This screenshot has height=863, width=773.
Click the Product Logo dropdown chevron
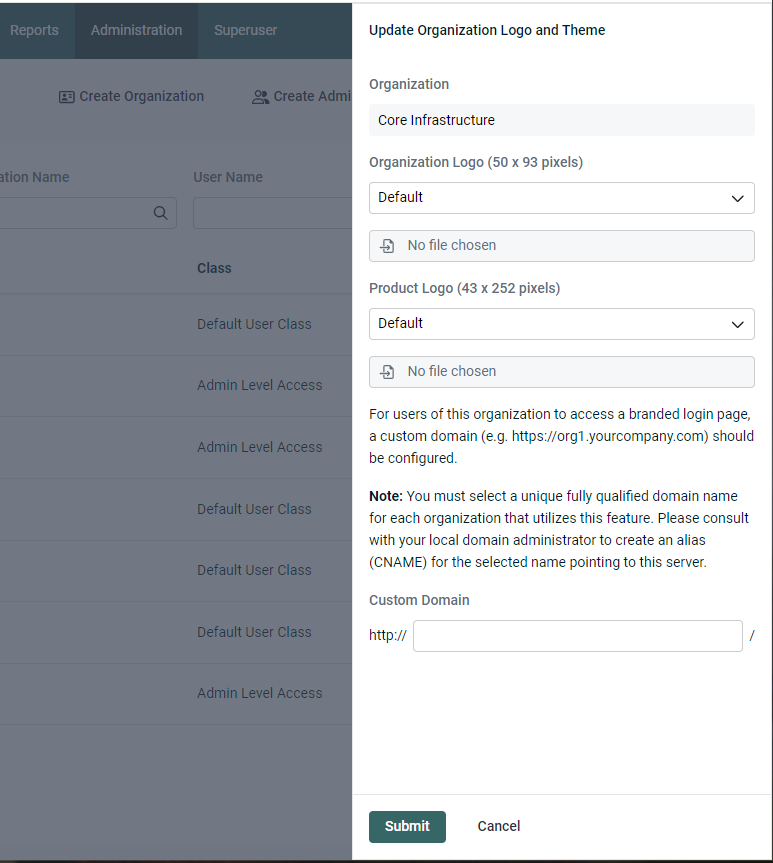pos(737,324)
